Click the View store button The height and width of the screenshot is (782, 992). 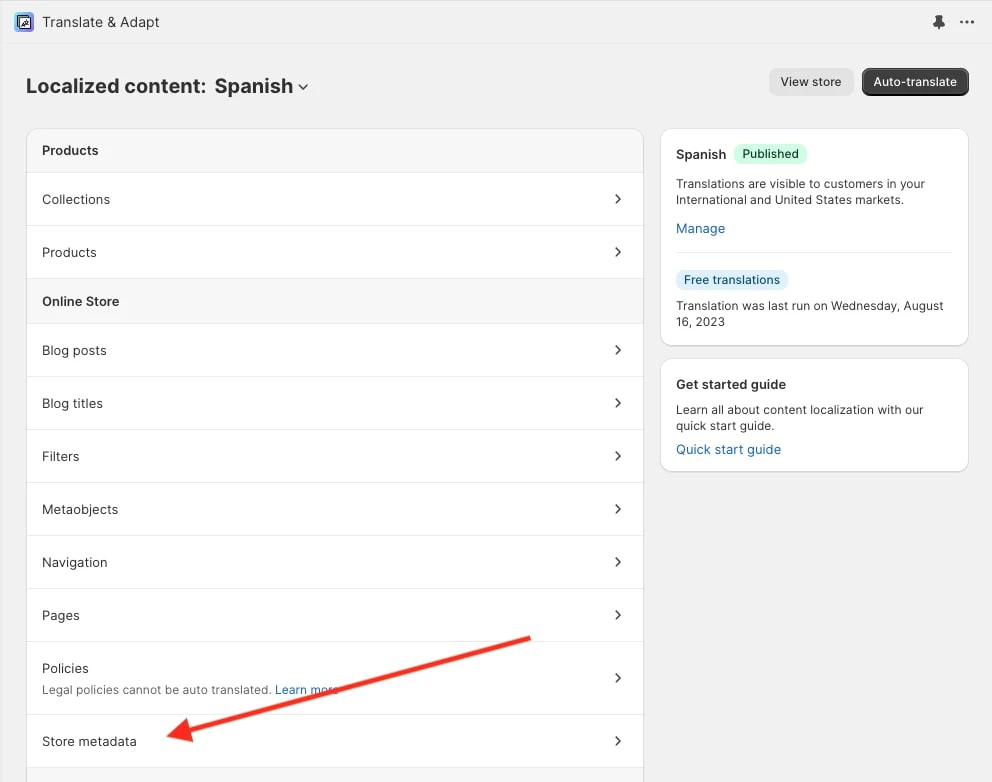(811, 82)
